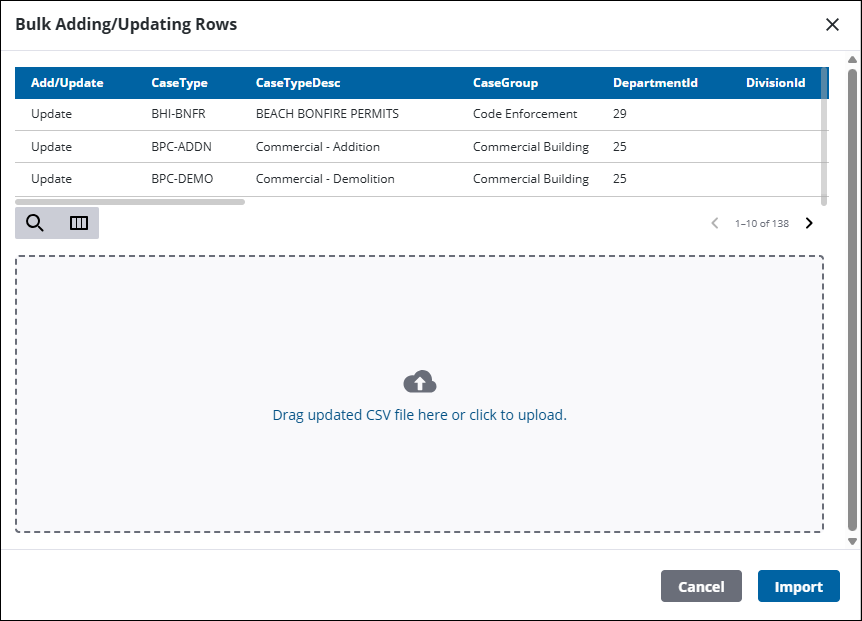The height and width of the screenshot is (621, 862).
Task: Select the BPC-DEMO case type cell
Action: click(182, 179)
